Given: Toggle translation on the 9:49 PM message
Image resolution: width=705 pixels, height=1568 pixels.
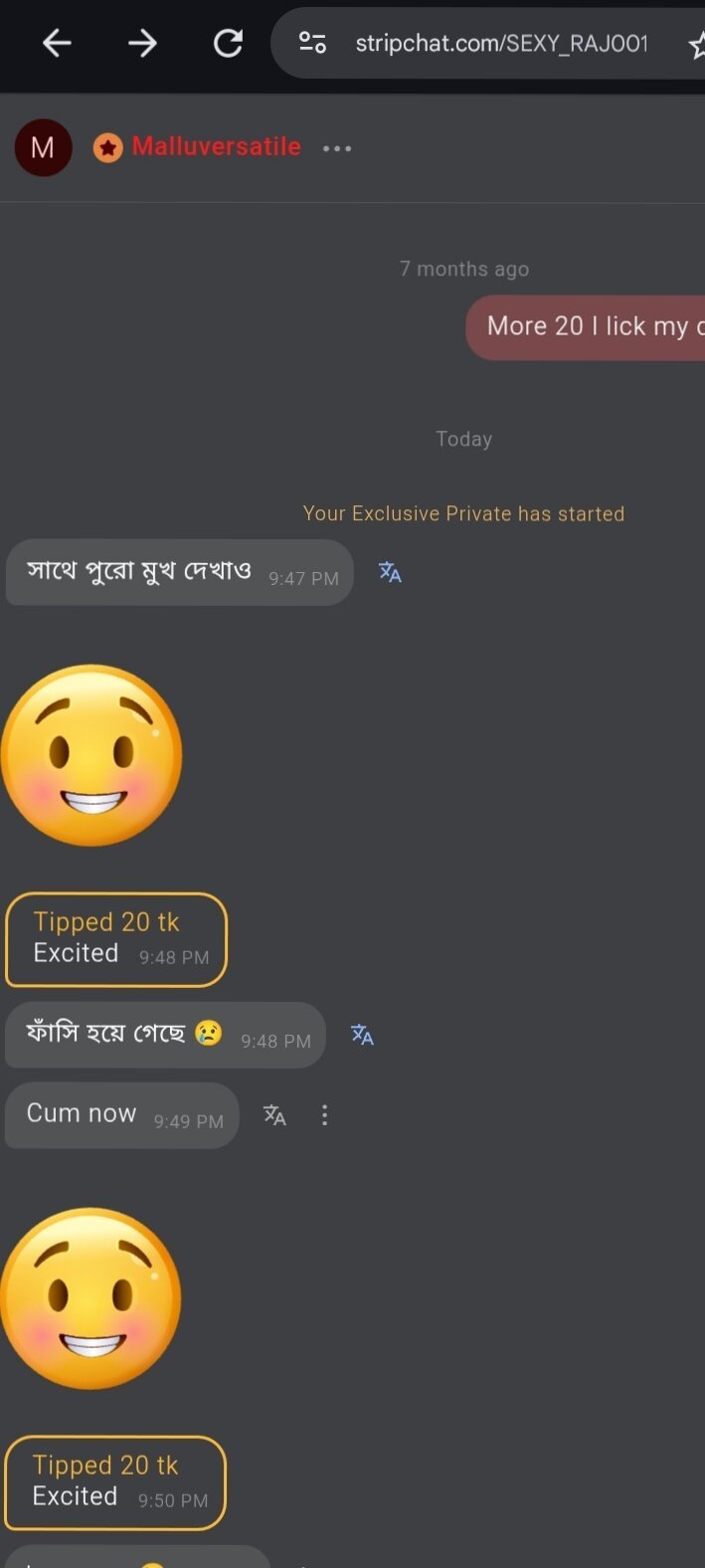Looking at the screenshot, I should [x=274, y=1115].
